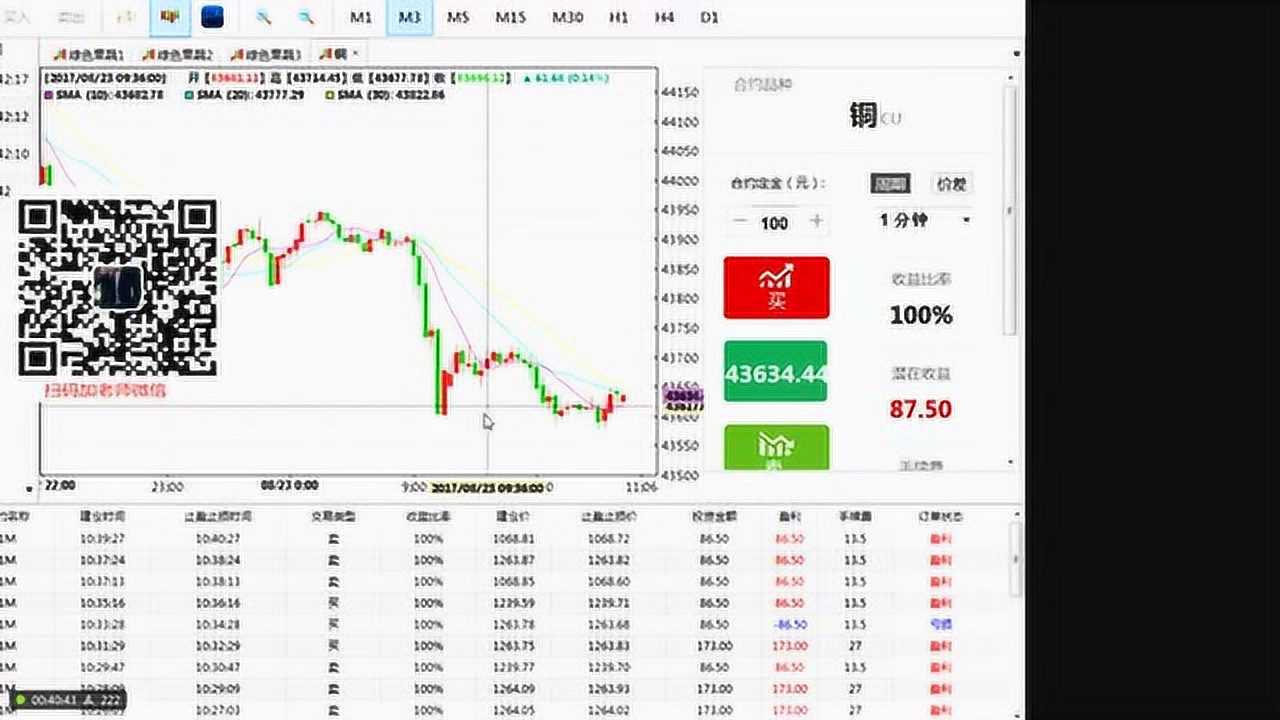
Task: Open the third chart tab
Action: pyautogui.click(x=266, y=54)
